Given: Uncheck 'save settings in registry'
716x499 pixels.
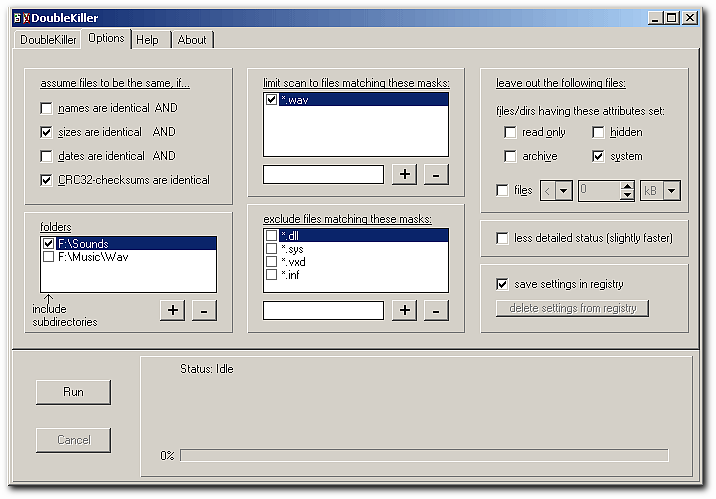Looking at the screenshot, I should [x=502, y=284].
